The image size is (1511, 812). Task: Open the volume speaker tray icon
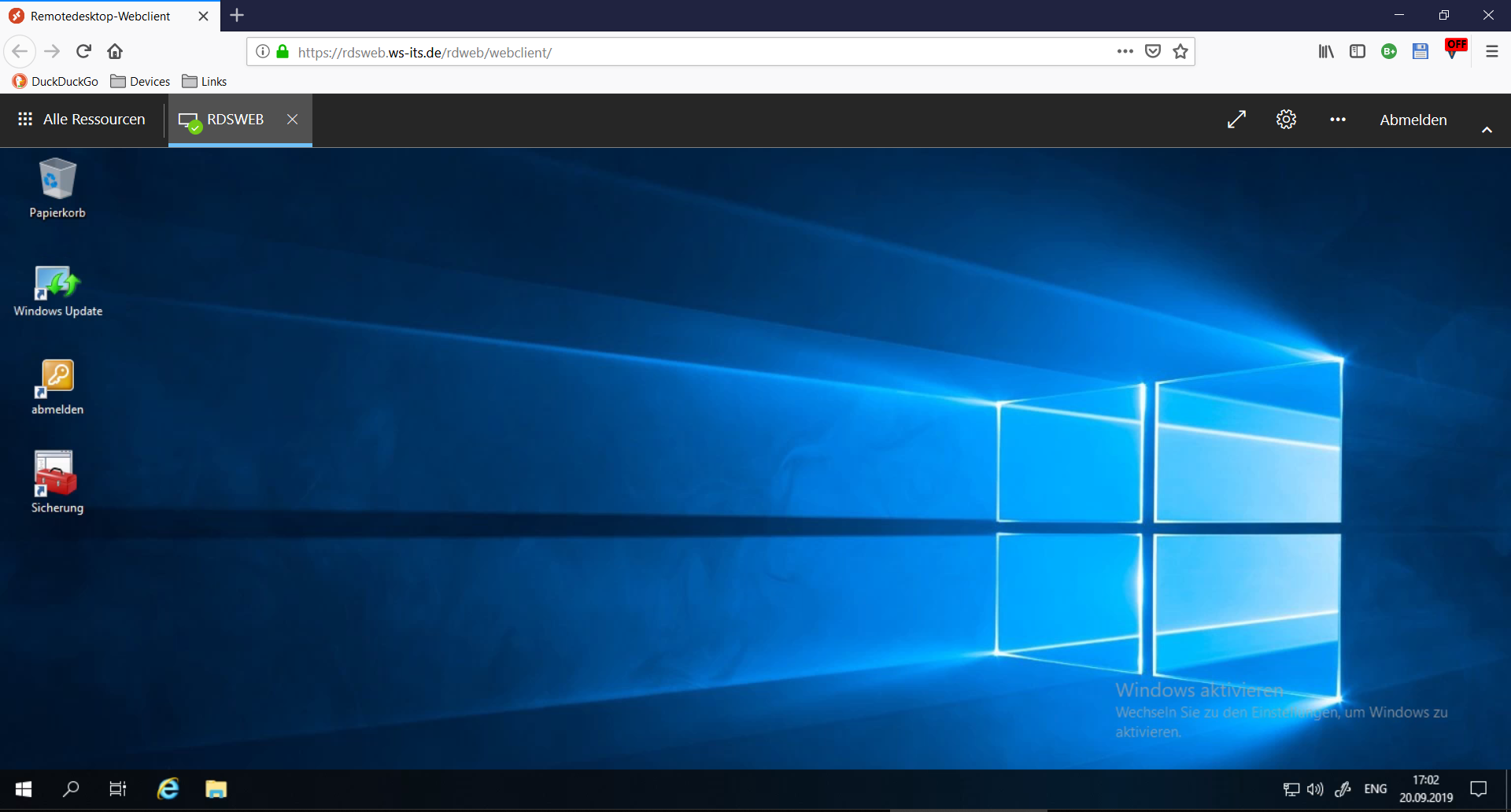click(x=1315, y=788)
